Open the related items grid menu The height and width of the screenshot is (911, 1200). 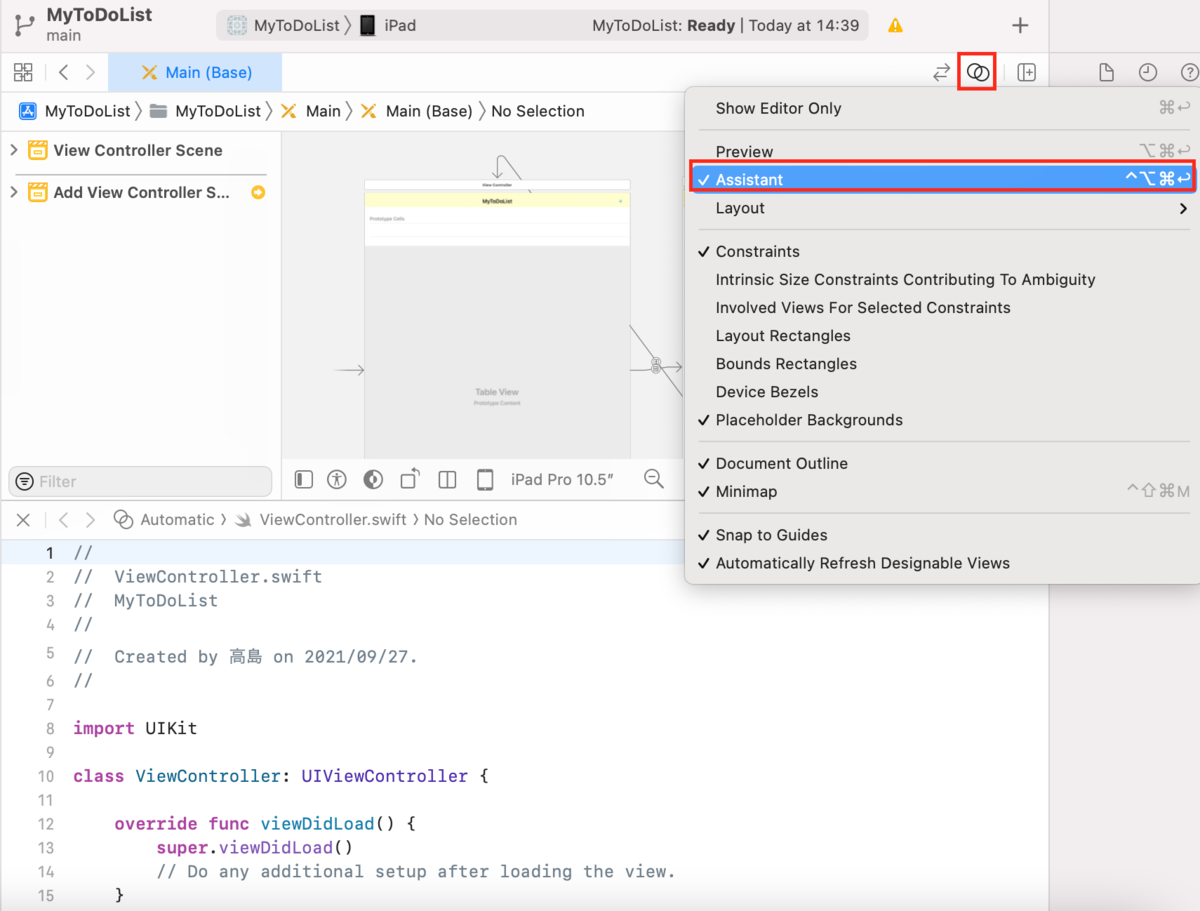23,72
